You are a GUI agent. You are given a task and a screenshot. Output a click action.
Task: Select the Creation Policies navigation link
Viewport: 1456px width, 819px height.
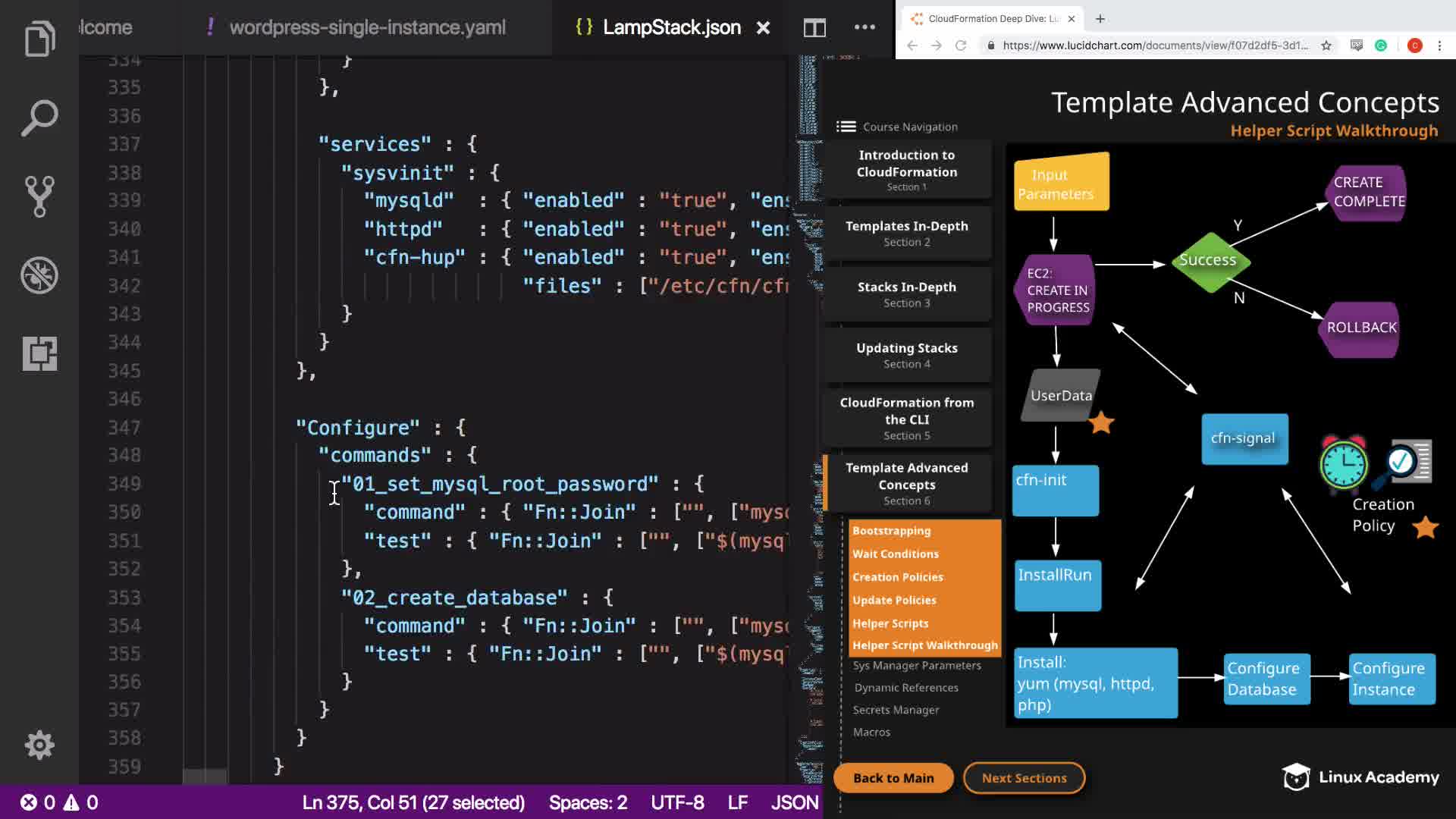tap(897, 577)
